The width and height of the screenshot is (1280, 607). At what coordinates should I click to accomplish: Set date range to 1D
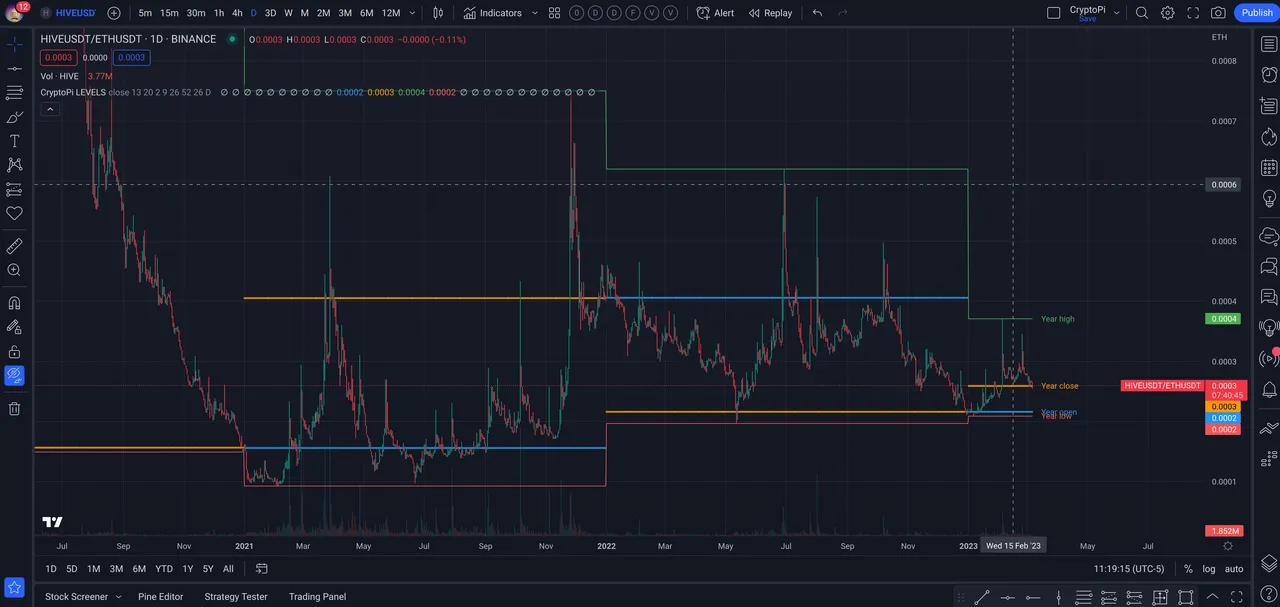[50, 569]
